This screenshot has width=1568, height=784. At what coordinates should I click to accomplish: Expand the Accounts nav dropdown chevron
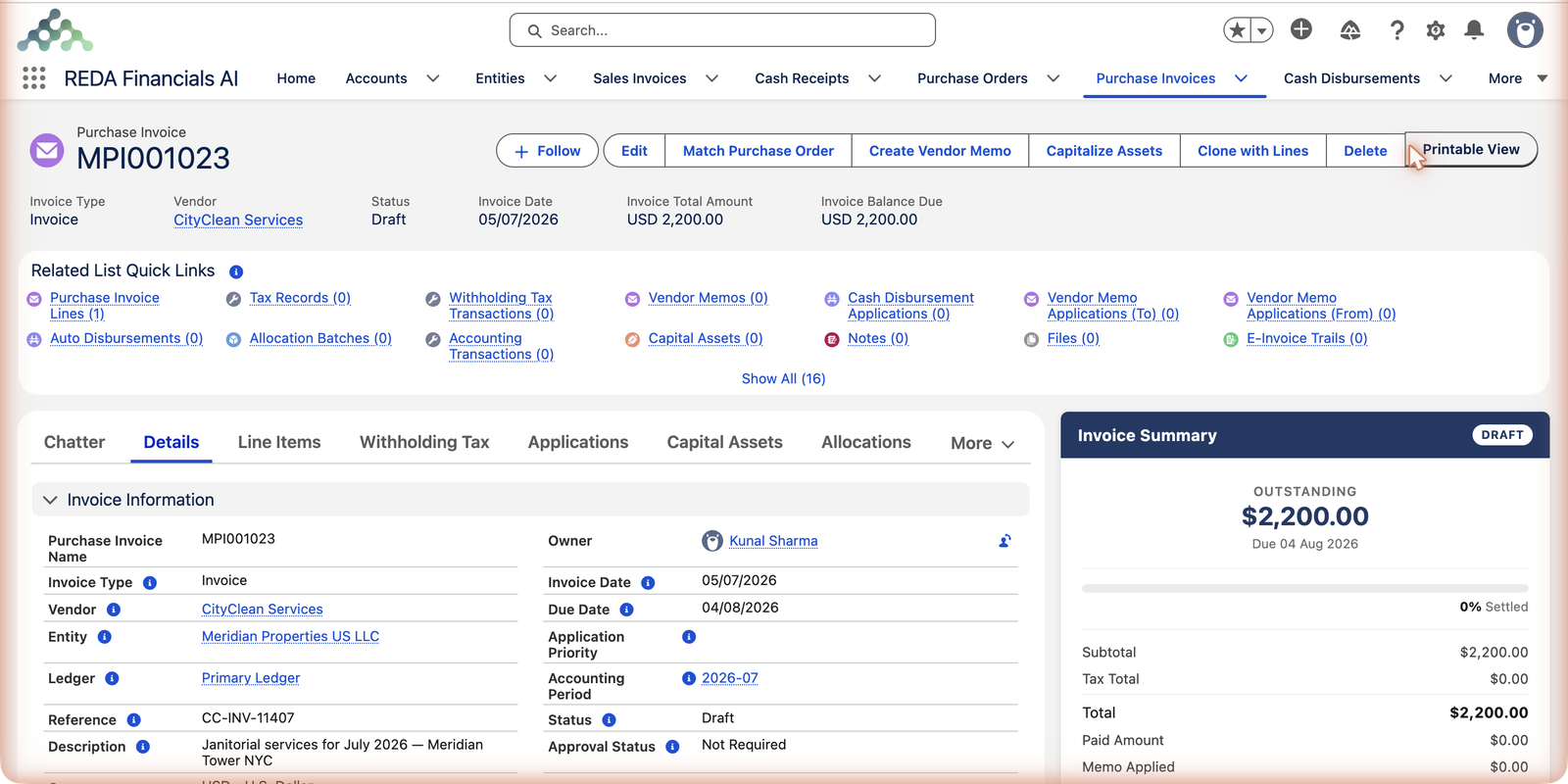click(432, 78)
